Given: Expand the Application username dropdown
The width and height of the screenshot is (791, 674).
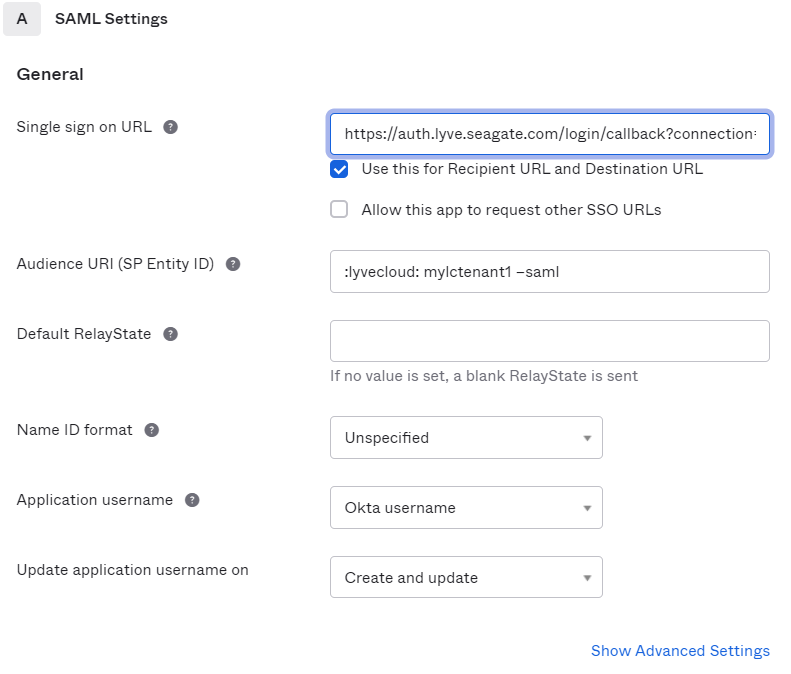Looking at the screenshot, I should click(466, 508).
